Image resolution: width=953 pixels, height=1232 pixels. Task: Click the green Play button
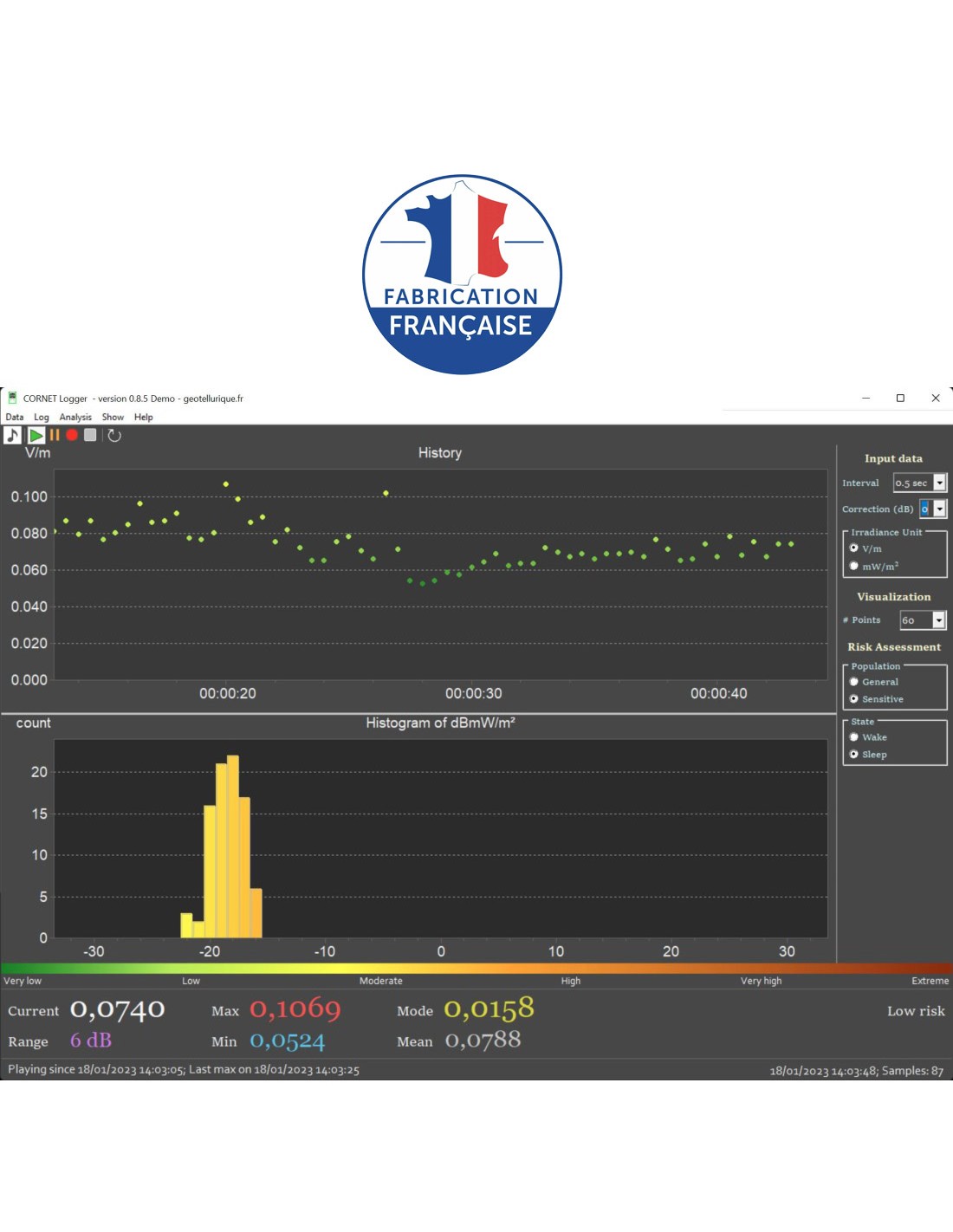(x=36, y=435)
